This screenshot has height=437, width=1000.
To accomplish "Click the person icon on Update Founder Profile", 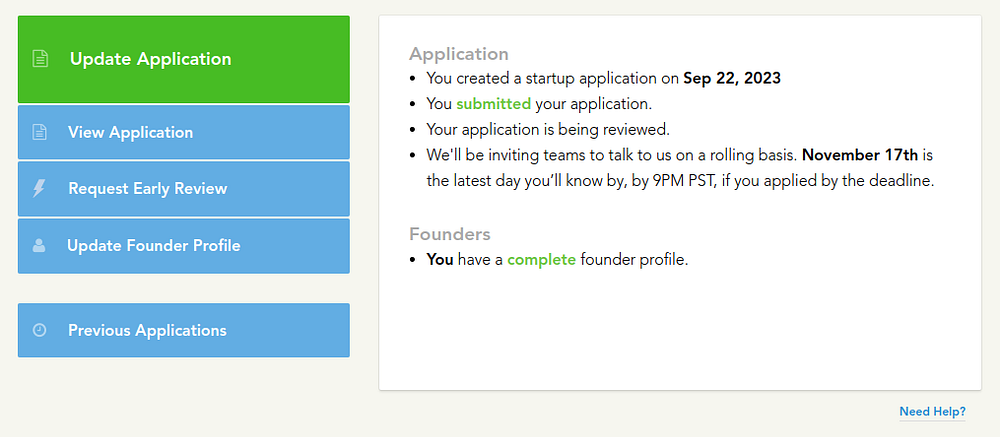I will pos(39,245).
